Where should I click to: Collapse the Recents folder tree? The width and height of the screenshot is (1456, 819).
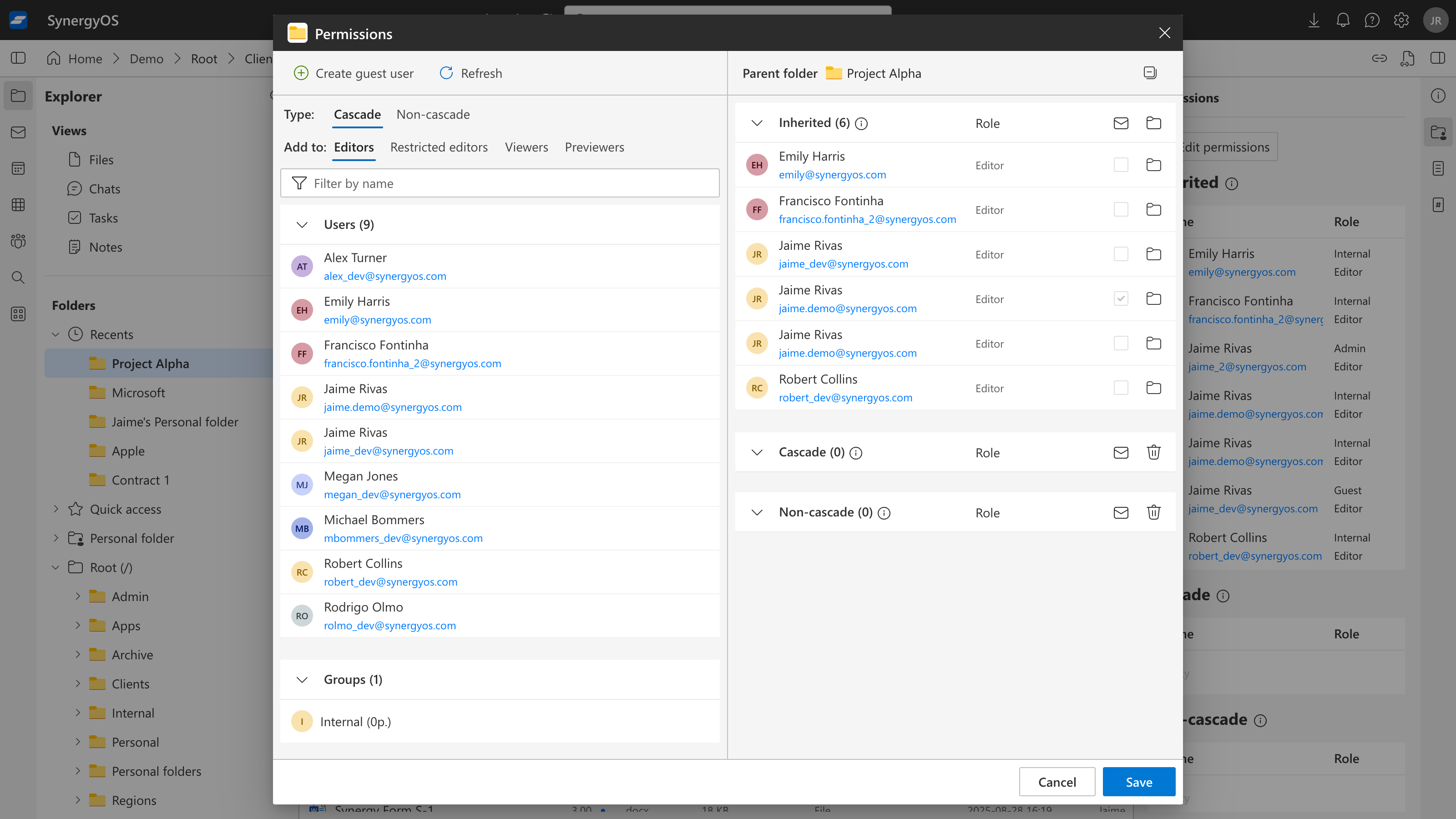56,334
